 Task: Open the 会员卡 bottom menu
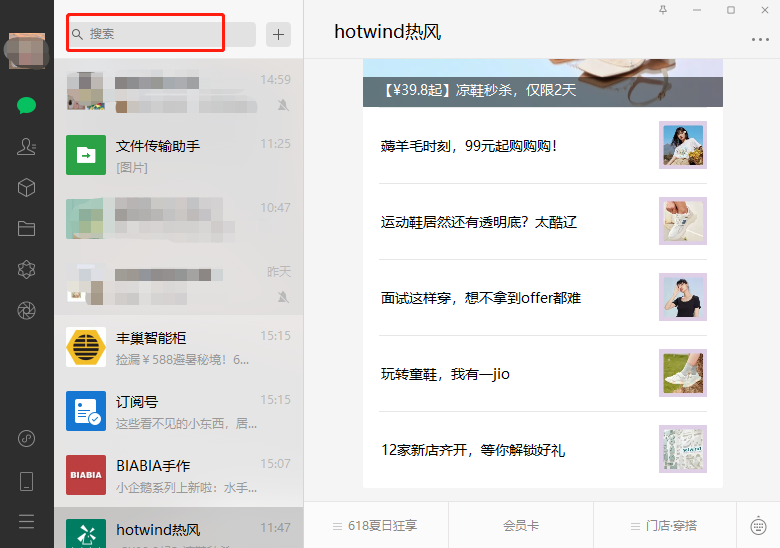[521, 526]
